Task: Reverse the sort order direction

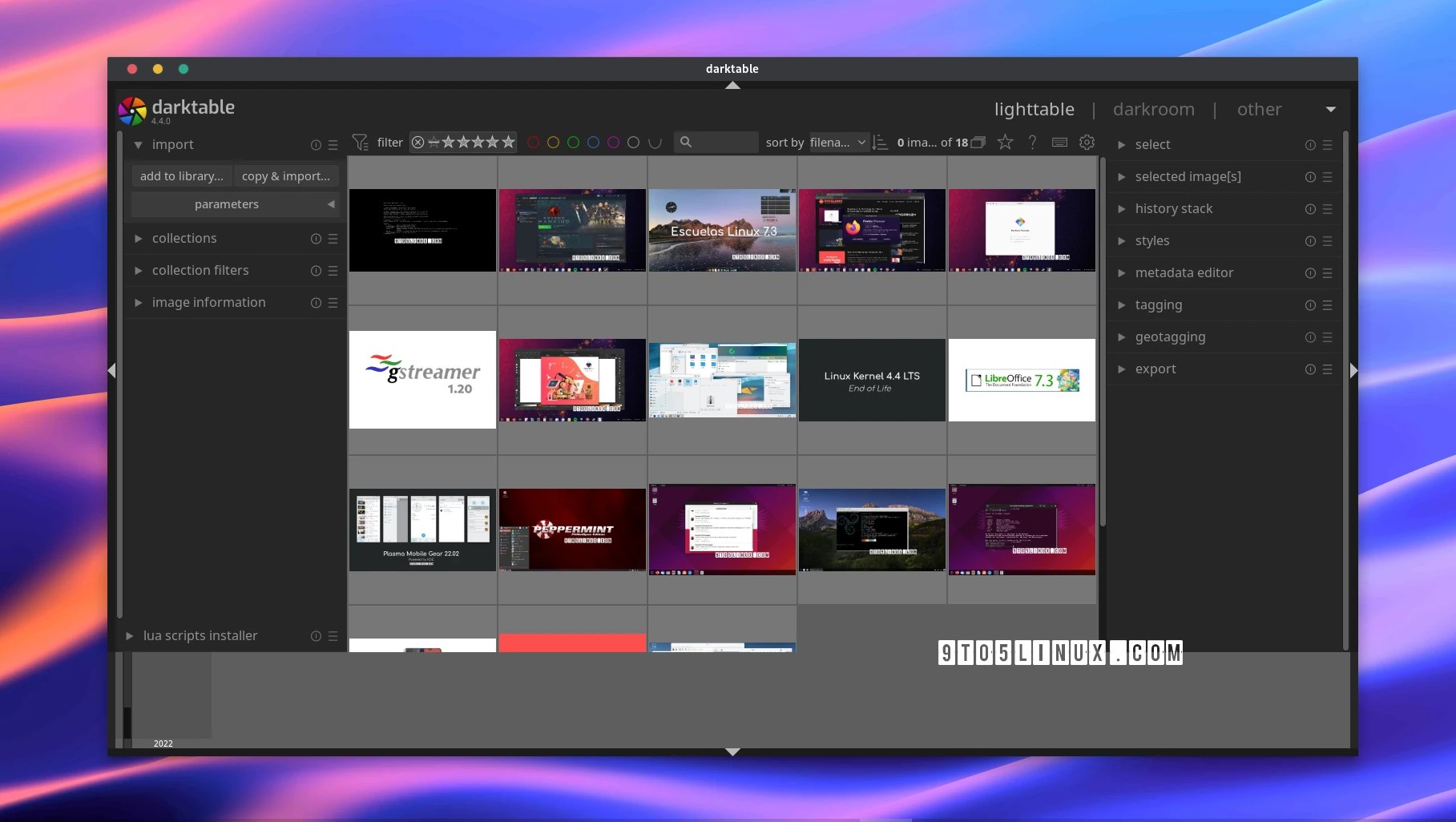Action: coord(880,143)
